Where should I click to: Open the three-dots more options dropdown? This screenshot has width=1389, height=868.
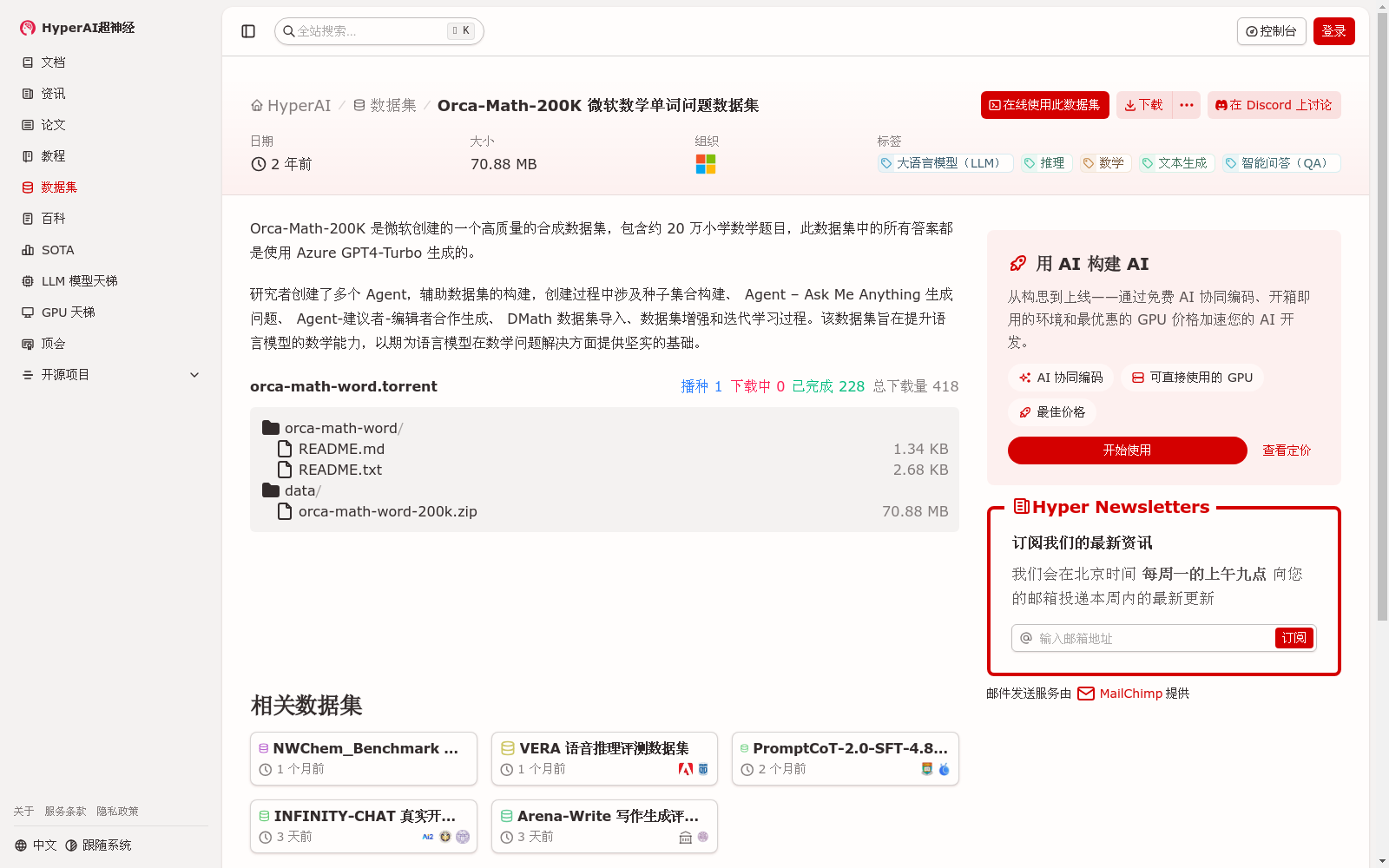pyautogui.click(x=1187, y=105)
